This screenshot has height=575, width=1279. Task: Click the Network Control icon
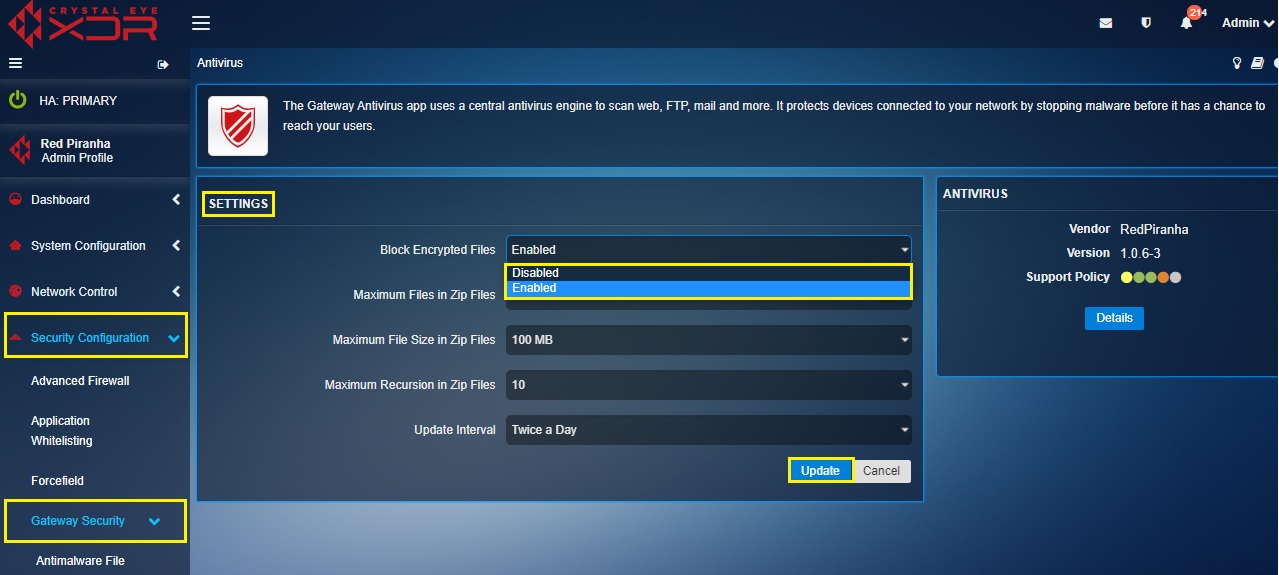[x=15, y=292]
